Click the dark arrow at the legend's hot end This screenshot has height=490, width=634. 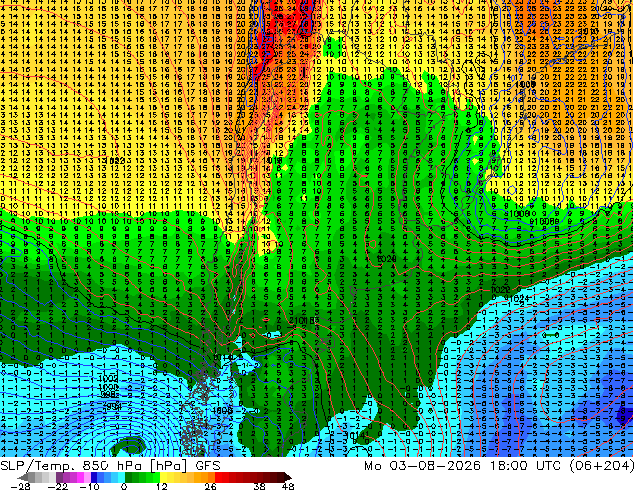tap(288, 477)
